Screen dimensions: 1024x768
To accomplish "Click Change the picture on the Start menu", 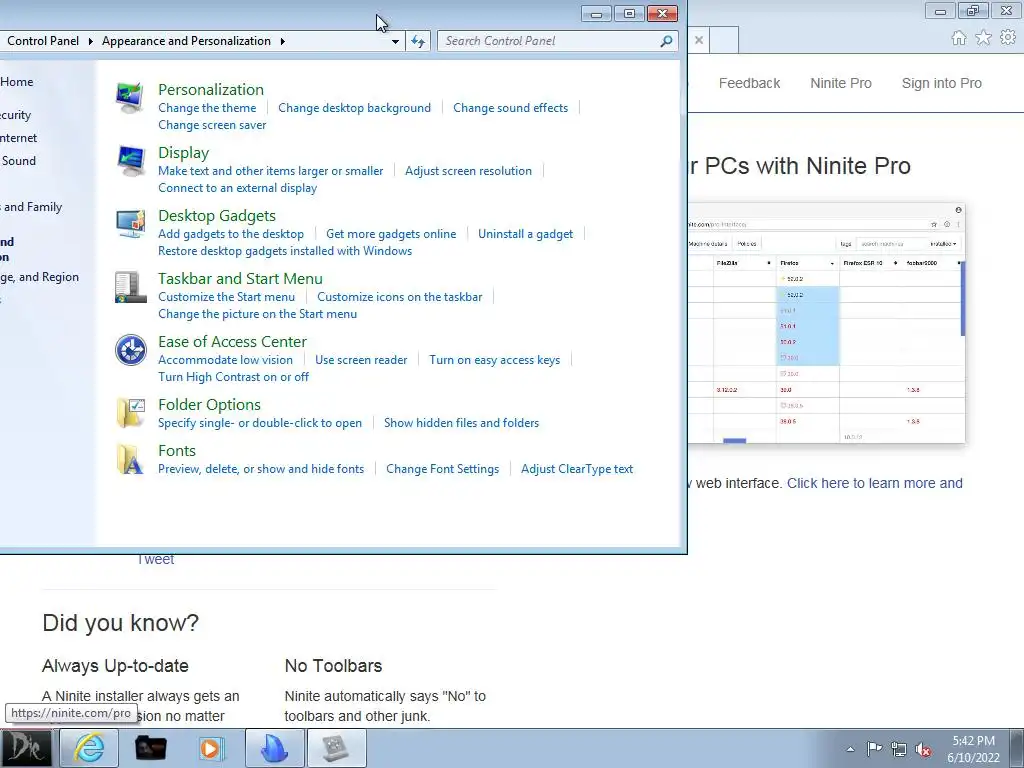I will [257, 314].
